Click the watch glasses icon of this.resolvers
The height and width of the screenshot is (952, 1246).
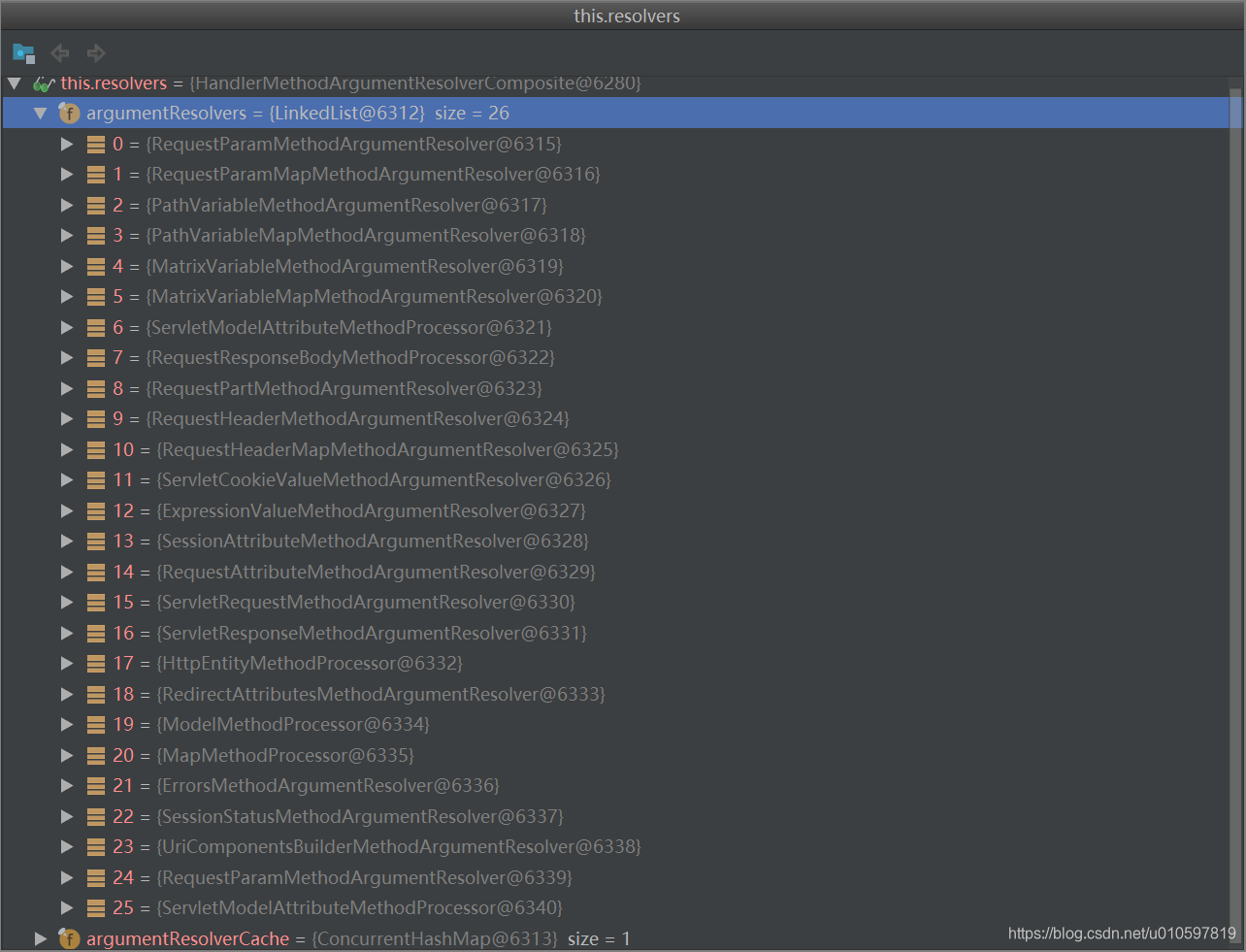[44, 83]
